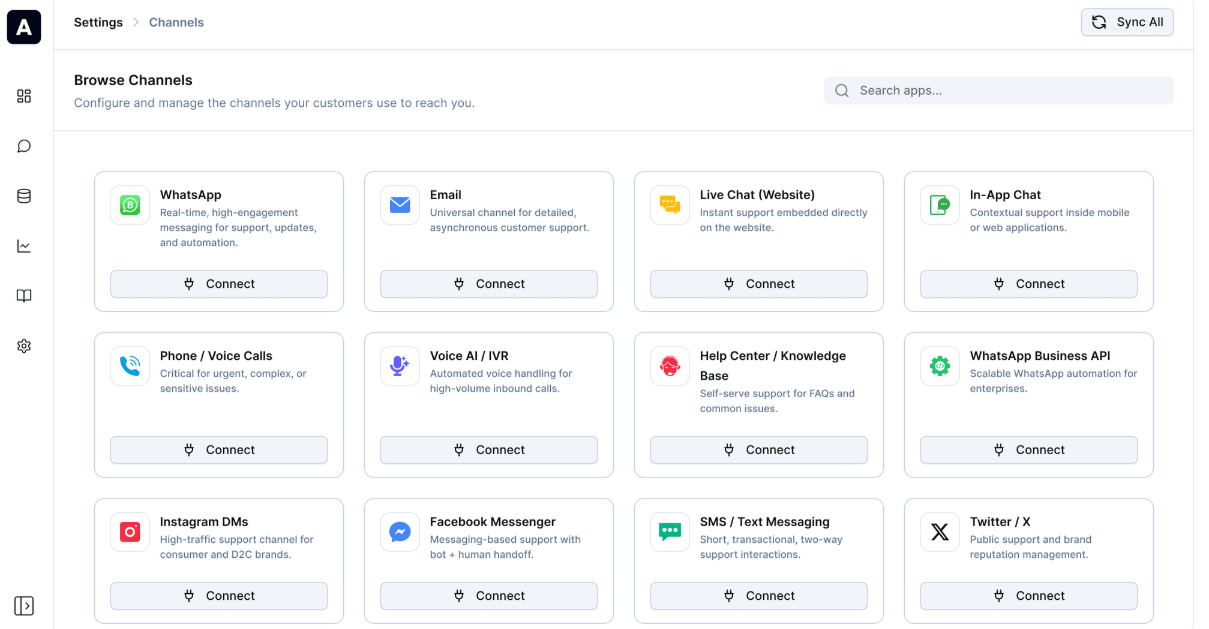Focus the Search apps input field
Viewport: 1209px width, 629px height.
click(999, 90)
